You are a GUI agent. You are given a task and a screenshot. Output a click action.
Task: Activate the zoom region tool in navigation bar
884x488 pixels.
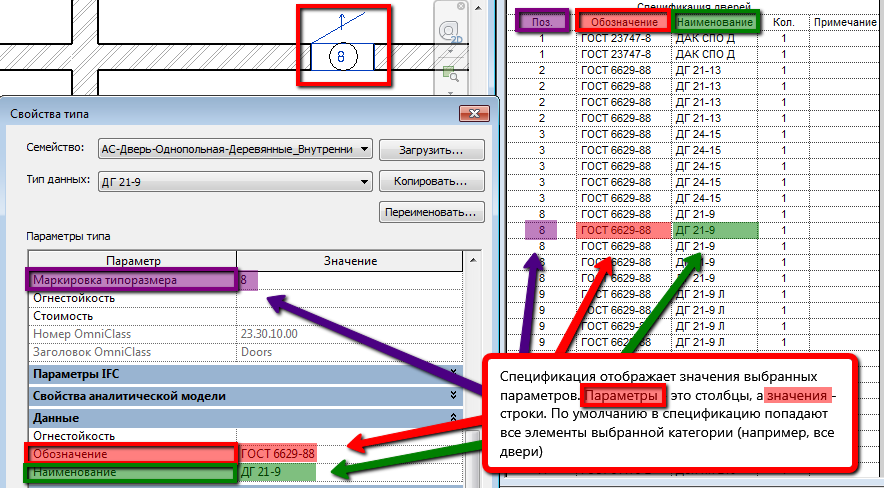pyautogui.click(x=450, y=74)
